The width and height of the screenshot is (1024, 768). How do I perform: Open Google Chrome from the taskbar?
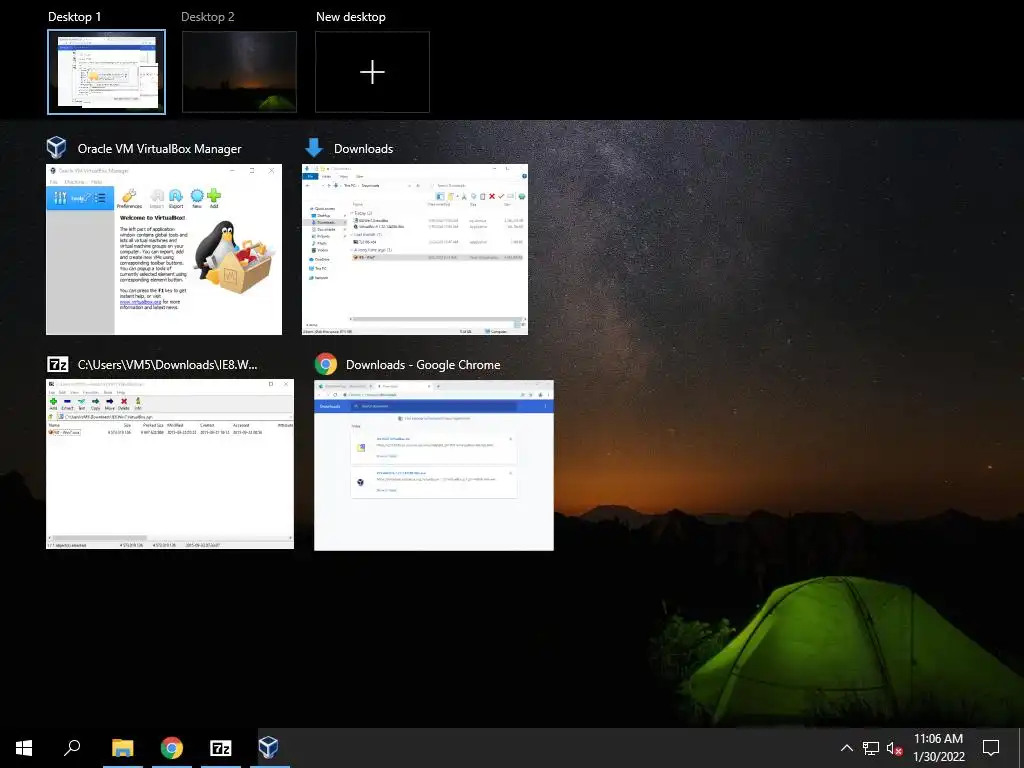point(172,748)
